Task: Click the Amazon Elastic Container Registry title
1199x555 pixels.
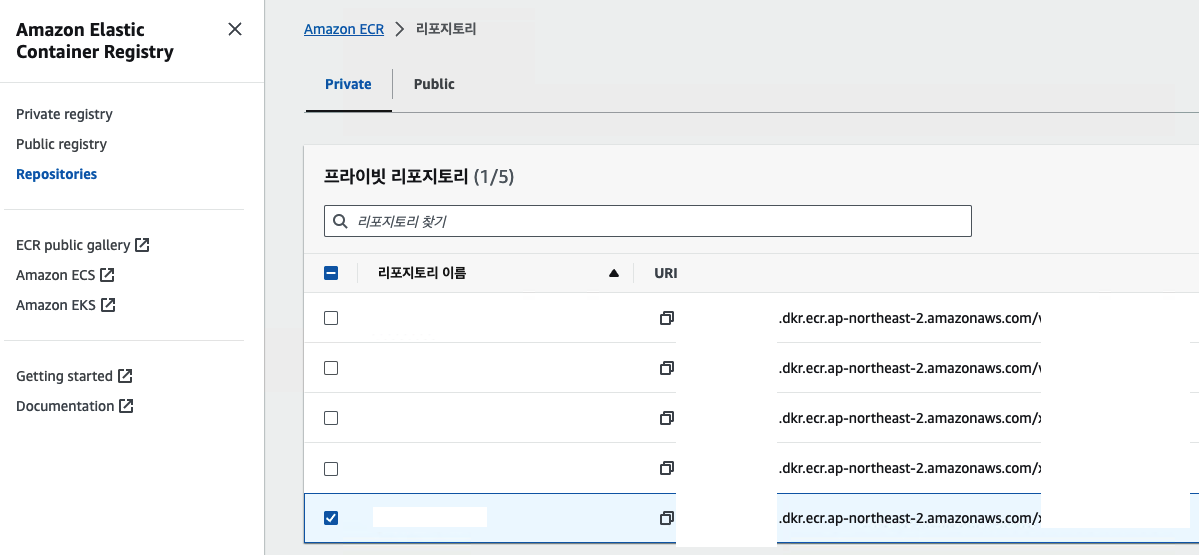Action: click(95, 41)
